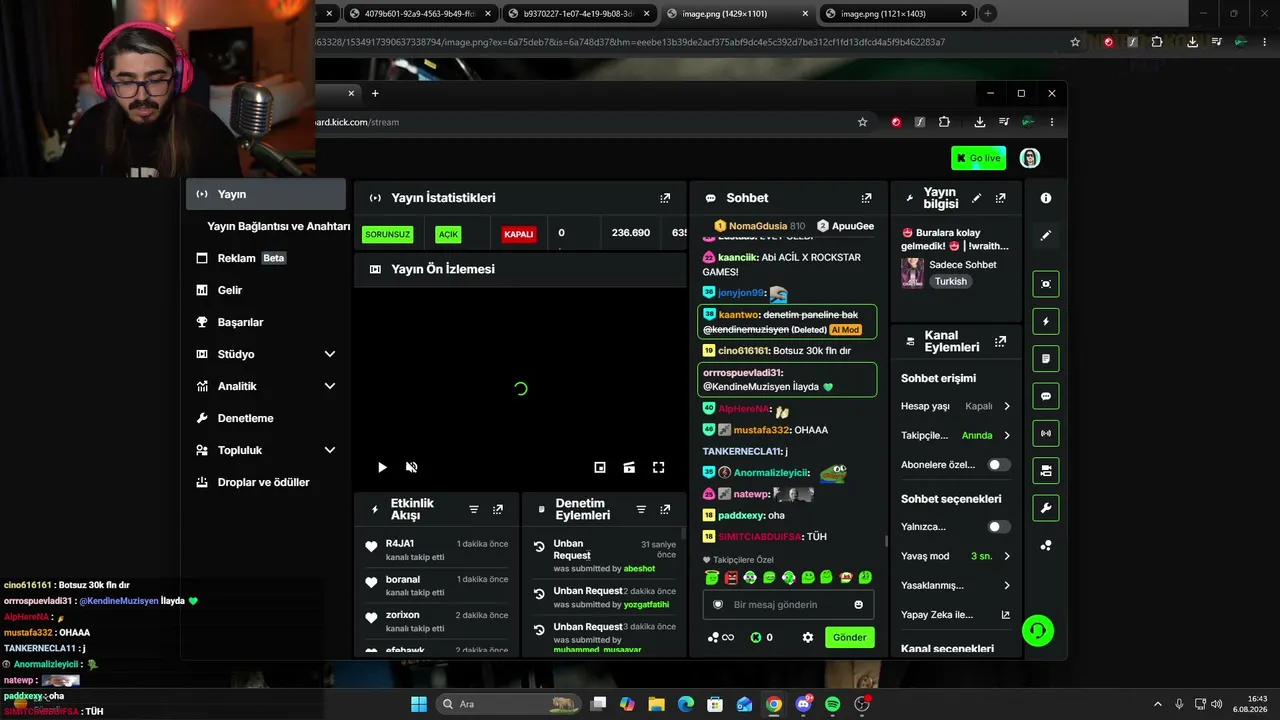This screenshot has width=1280, height=720.
Task: Open Başarılar in the sidebar
Action: point(266,322)
